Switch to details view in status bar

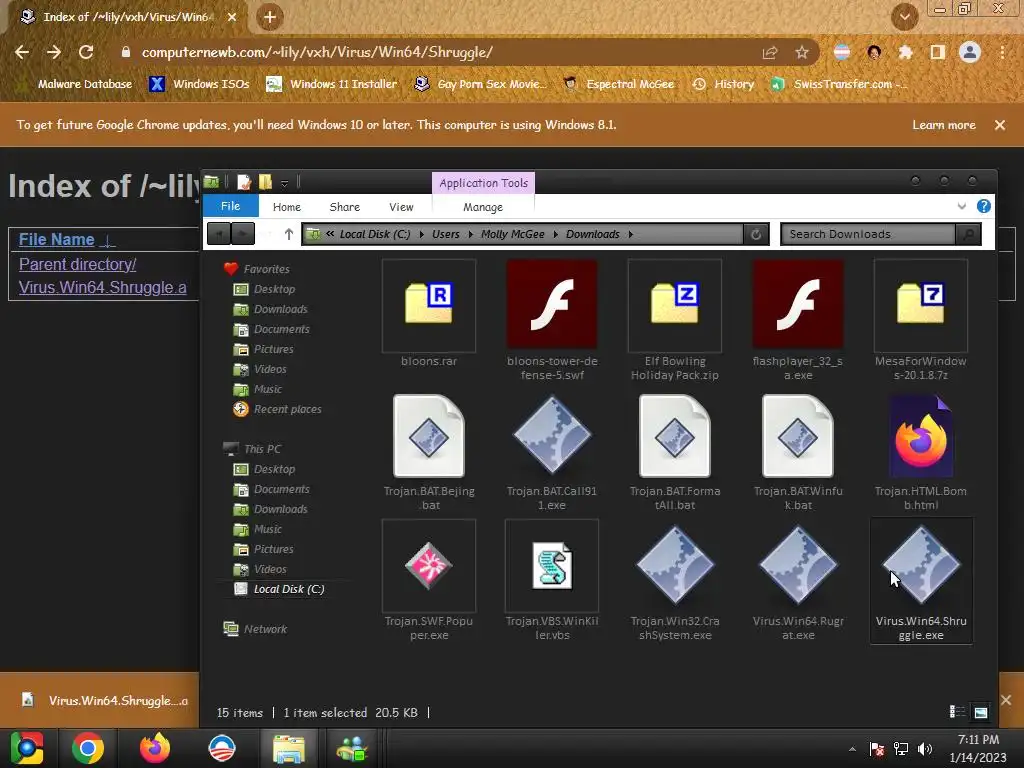(957, 712)
